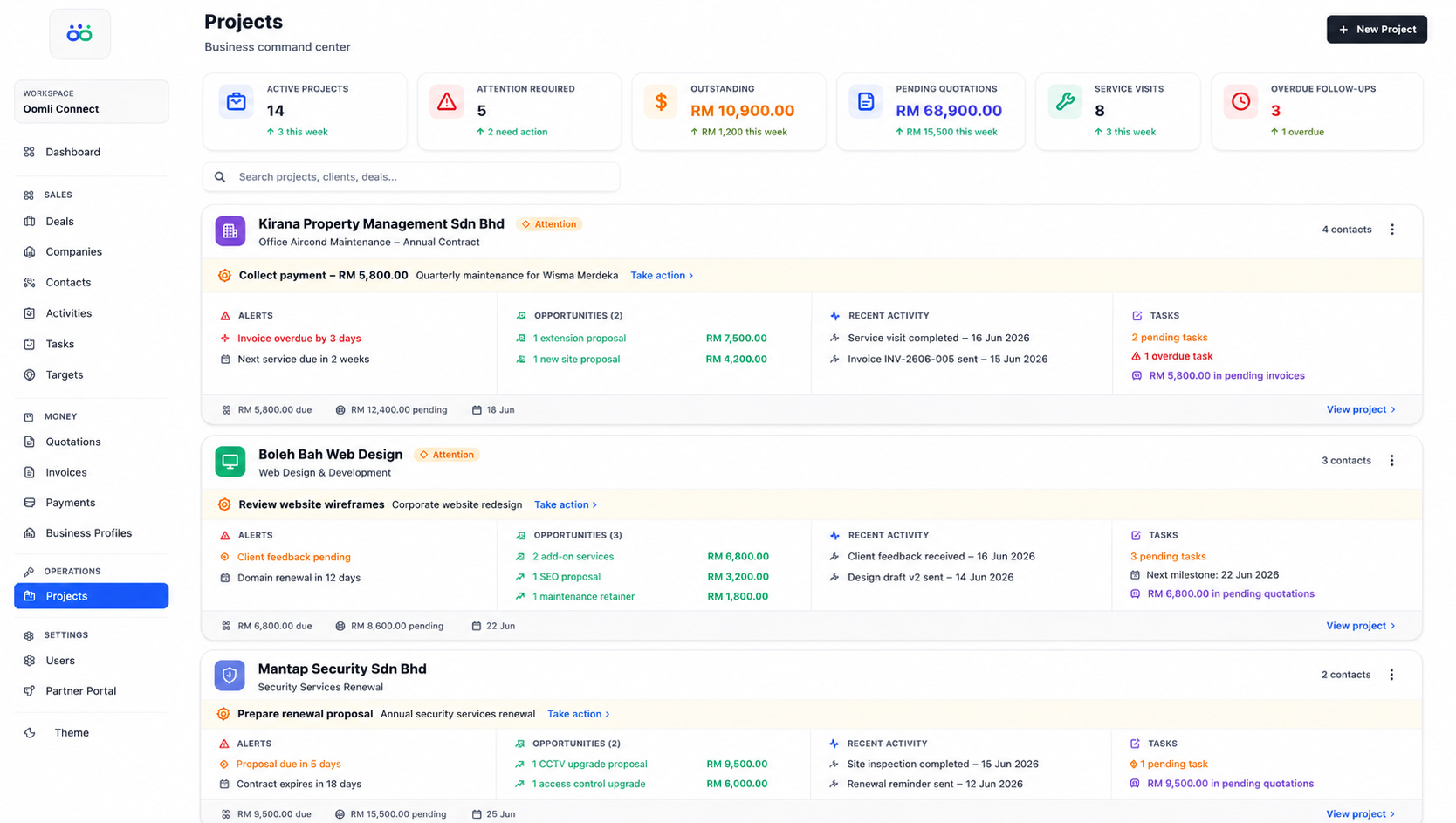Take action on Prepare renewal proposal
Image resolution: width=1456 pixels, height=823 pixels.
tap(579, 714)
